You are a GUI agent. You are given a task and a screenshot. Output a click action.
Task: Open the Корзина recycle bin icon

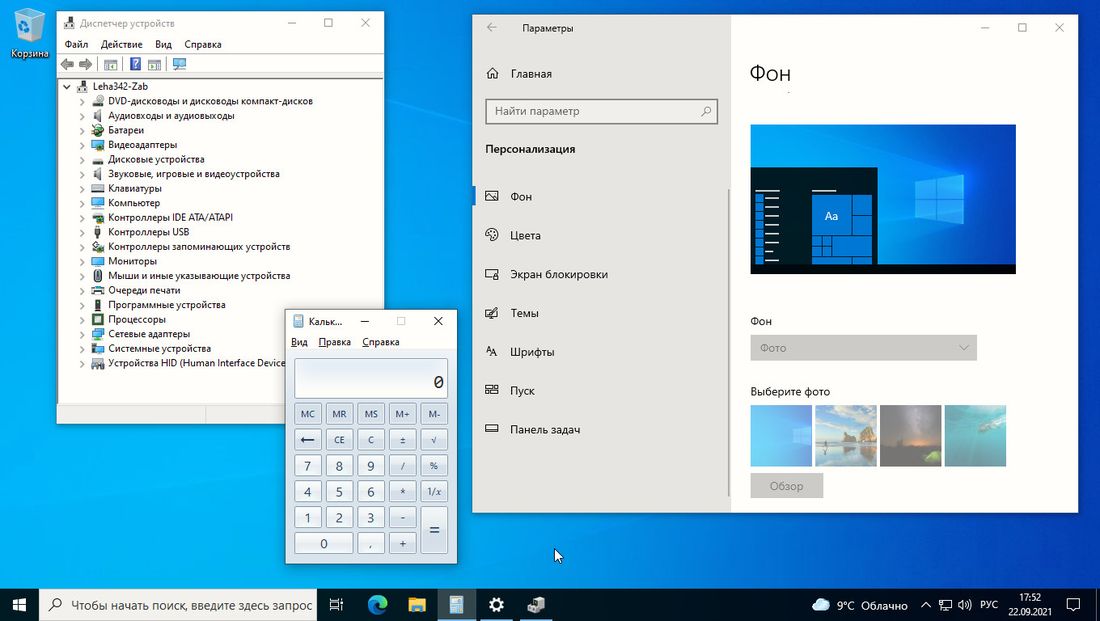(x=29, y=33)
